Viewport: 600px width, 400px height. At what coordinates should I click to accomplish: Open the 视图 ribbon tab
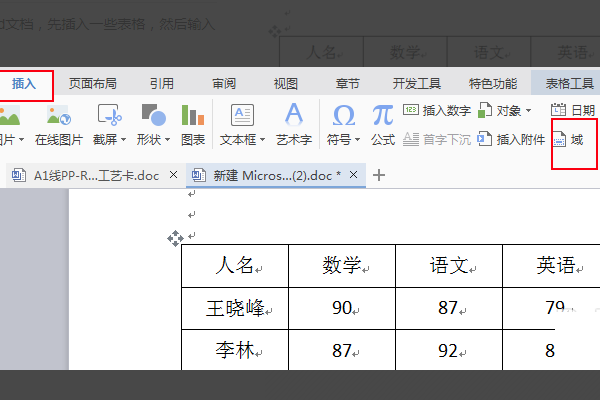click(x=285, y=83)
